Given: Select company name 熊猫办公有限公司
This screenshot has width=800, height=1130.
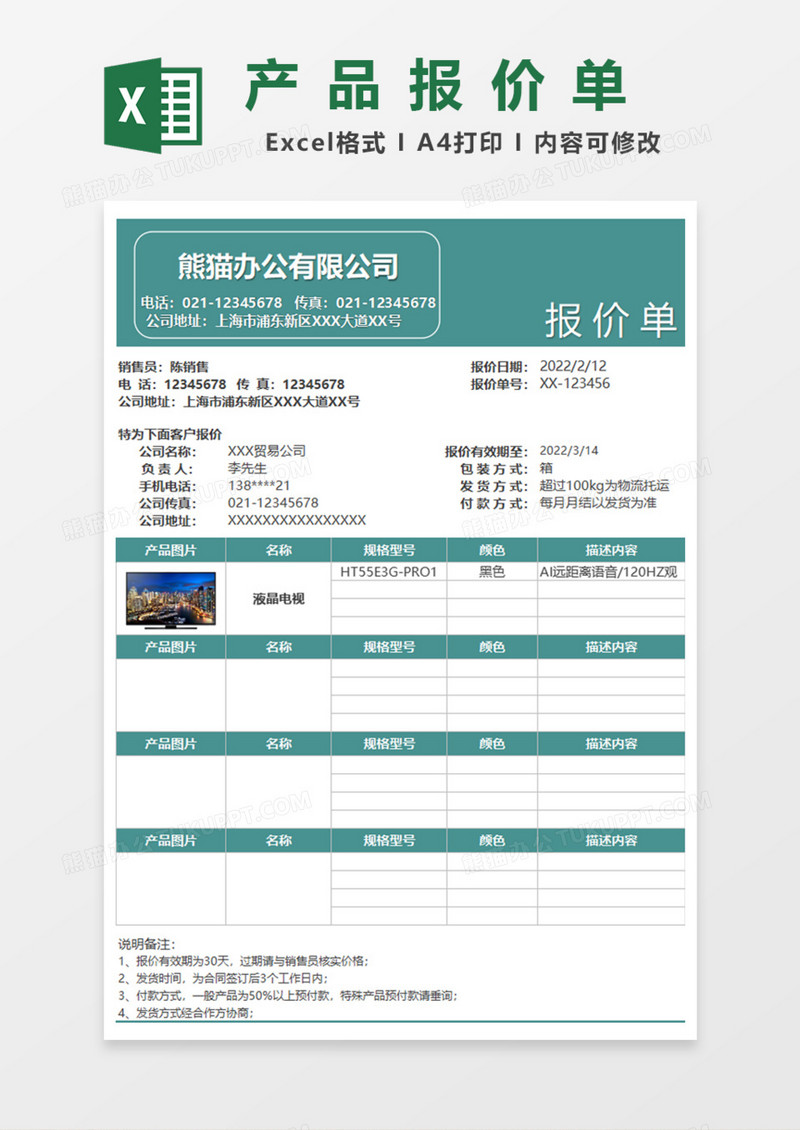Looking at the screenshot, I should click(x=288, y=267).
